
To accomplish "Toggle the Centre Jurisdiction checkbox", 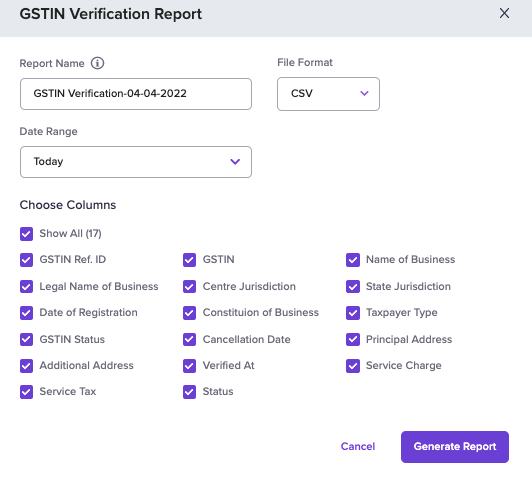I will [189, 287].
